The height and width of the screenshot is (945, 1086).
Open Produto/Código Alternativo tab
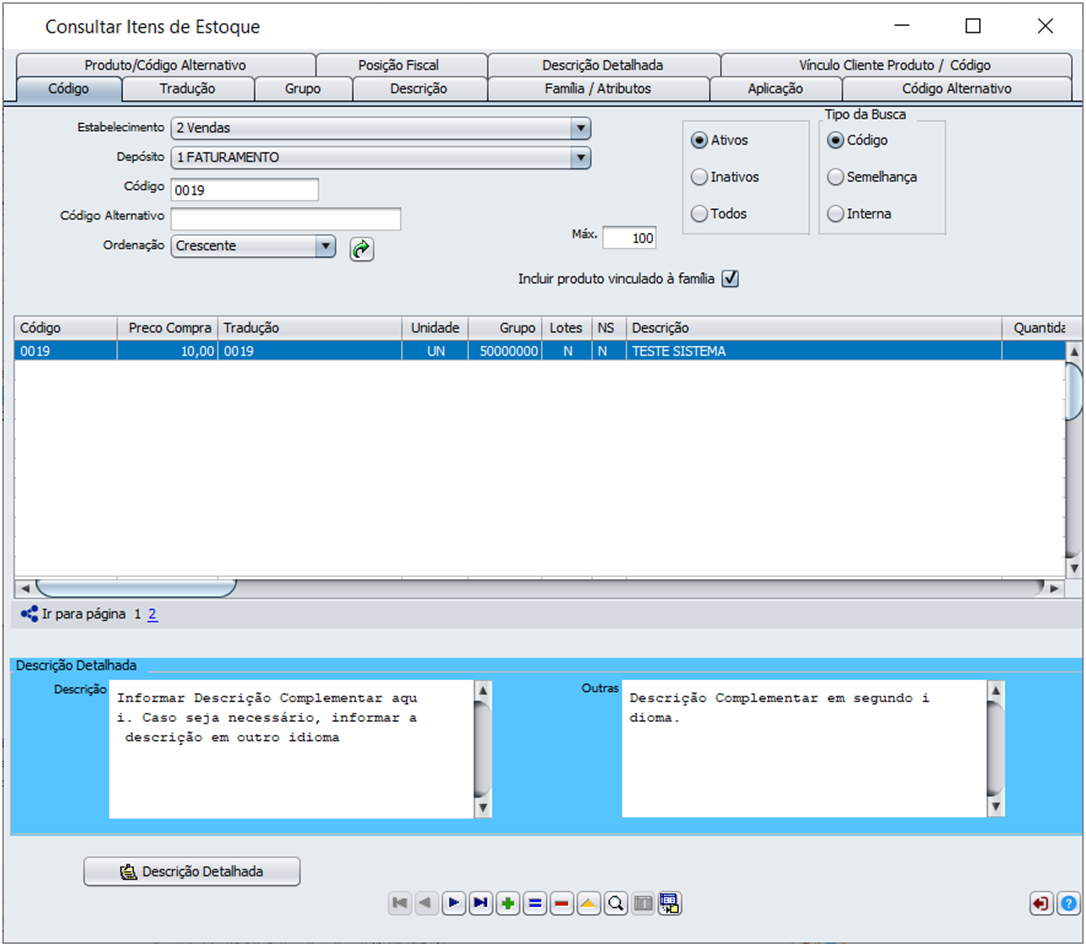click(166, 65)
